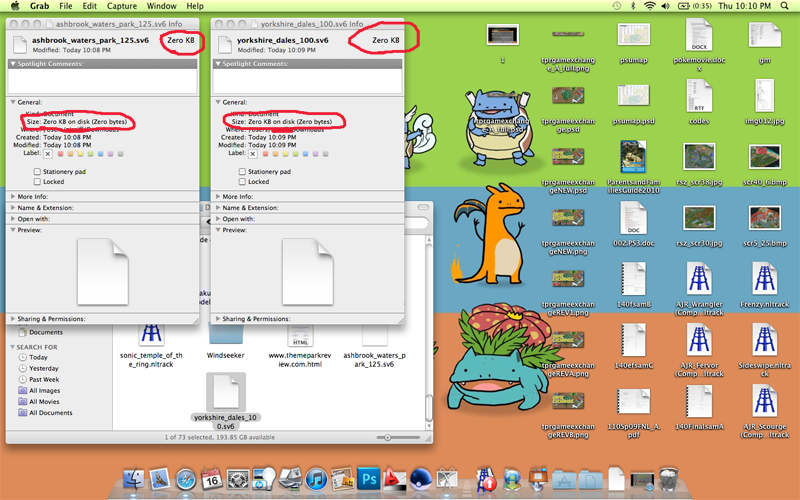Select the Sideswipe.nltrack desktop file
Viewport: 800px width, 500px height.
coord(764,350)
